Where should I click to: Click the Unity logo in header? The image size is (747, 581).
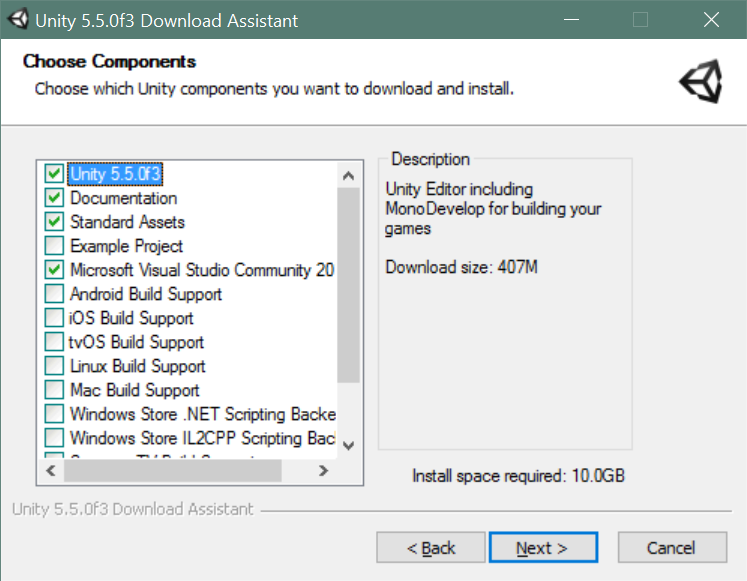point(700,82)
